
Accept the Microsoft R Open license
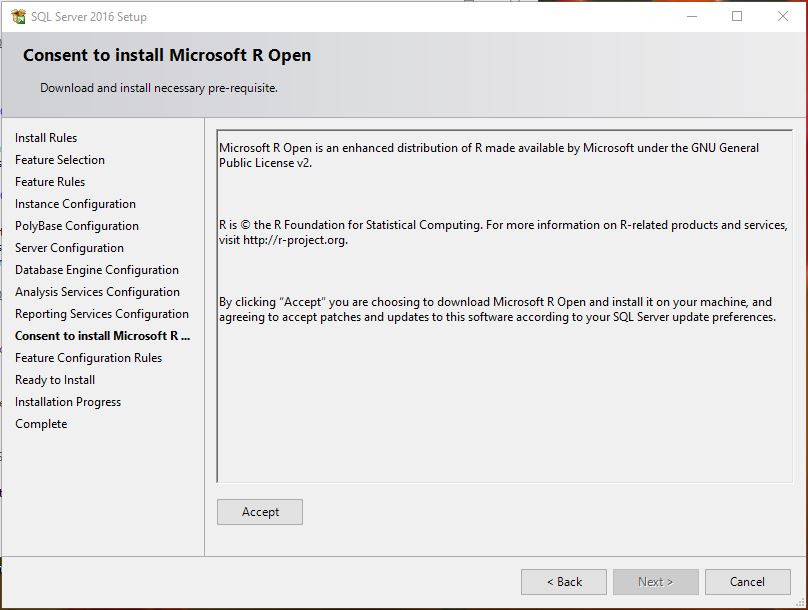(x=259, y=511)
